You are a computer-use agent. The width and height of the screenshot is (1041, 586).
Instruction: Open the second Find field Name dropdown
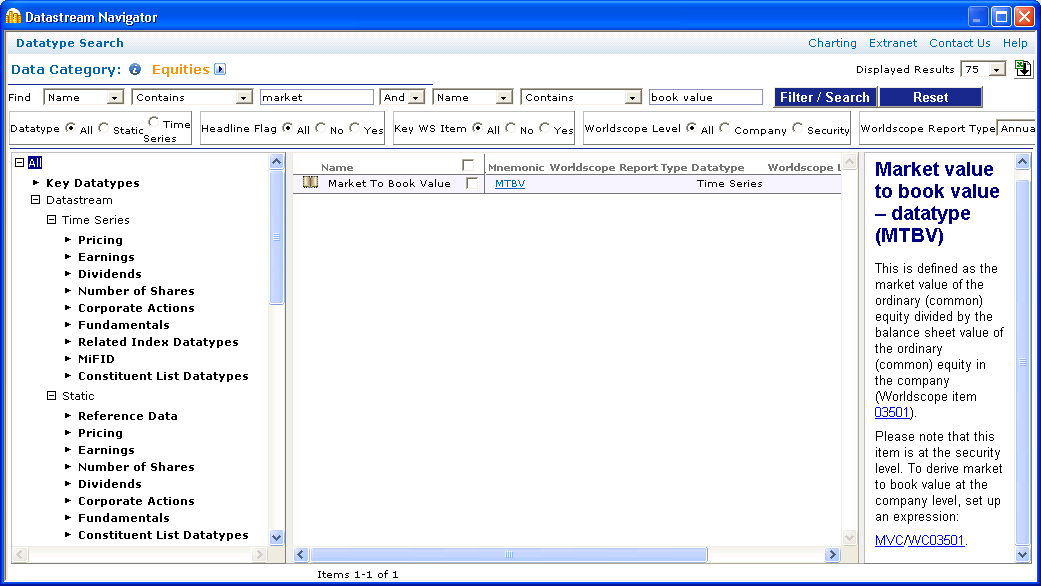[504, 98]
